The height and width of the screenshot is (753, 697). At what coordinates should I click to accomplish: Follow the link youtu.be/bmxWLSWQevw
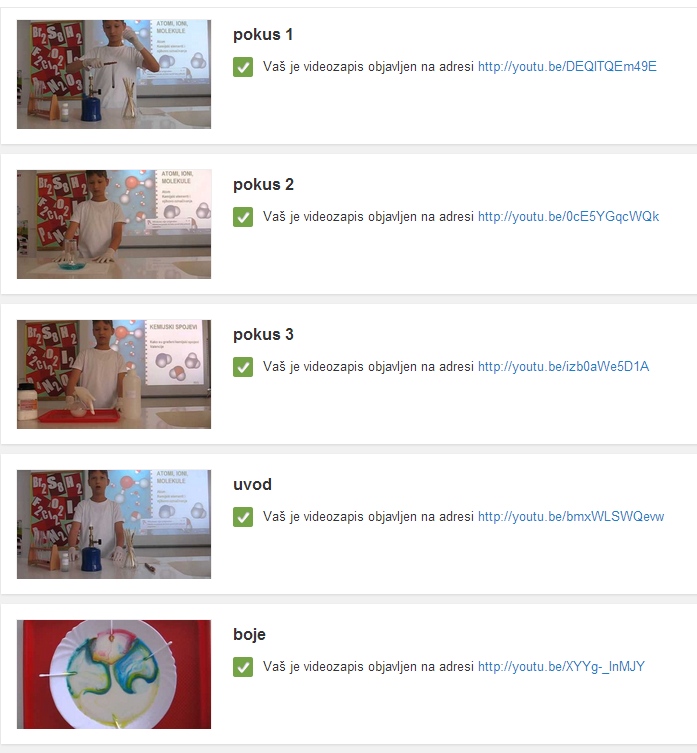pyautogui.click(x=571, y=516)
